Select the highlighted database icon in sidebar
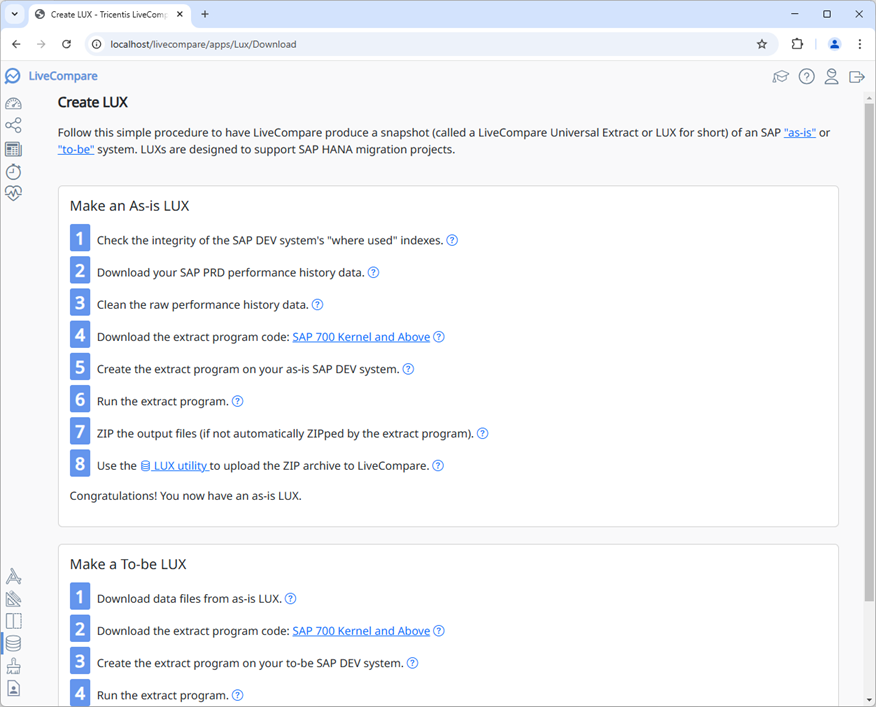 coord(13,643)
